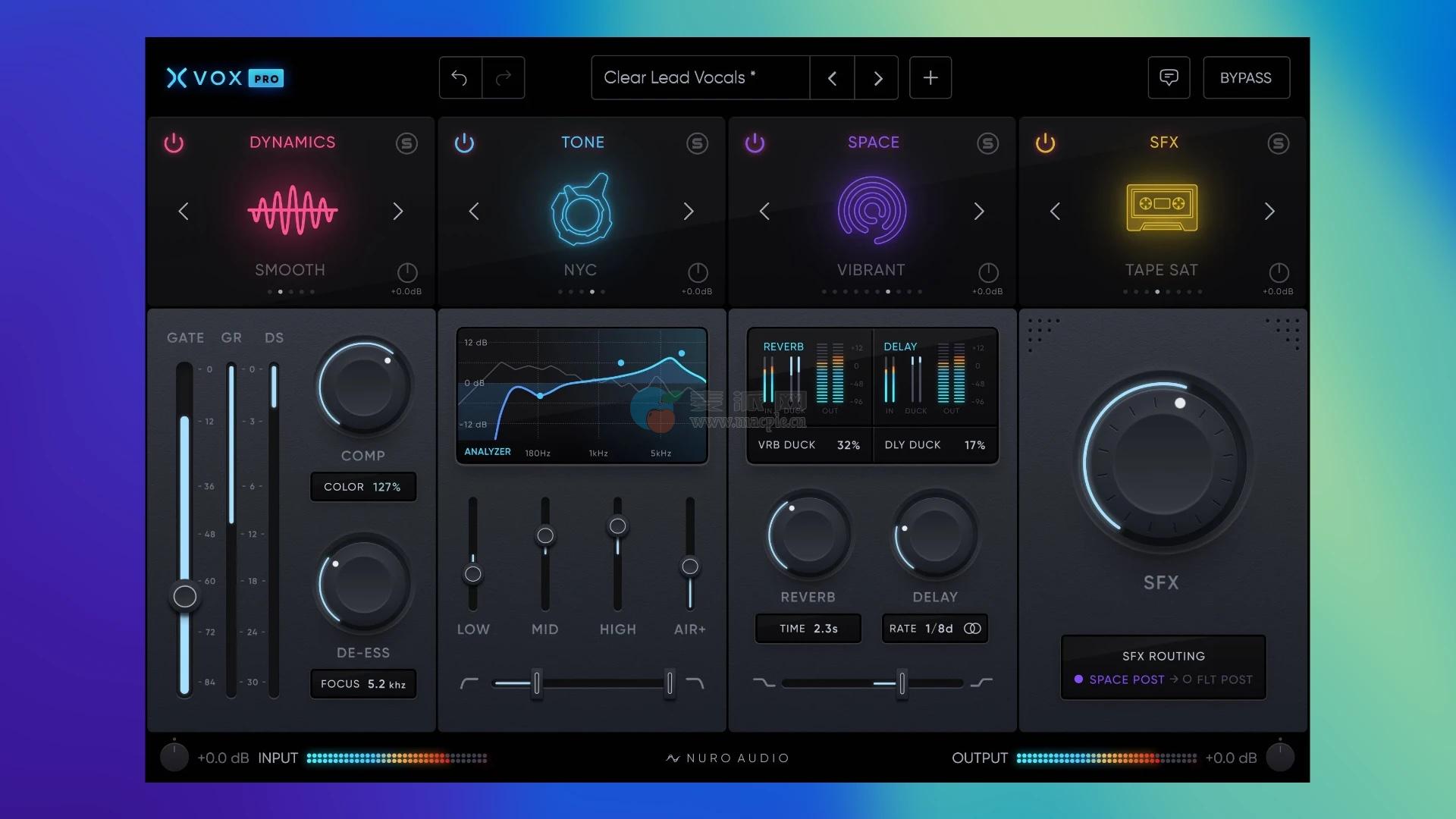Solo the SFX module with S icon

[x=1278, y=143]
